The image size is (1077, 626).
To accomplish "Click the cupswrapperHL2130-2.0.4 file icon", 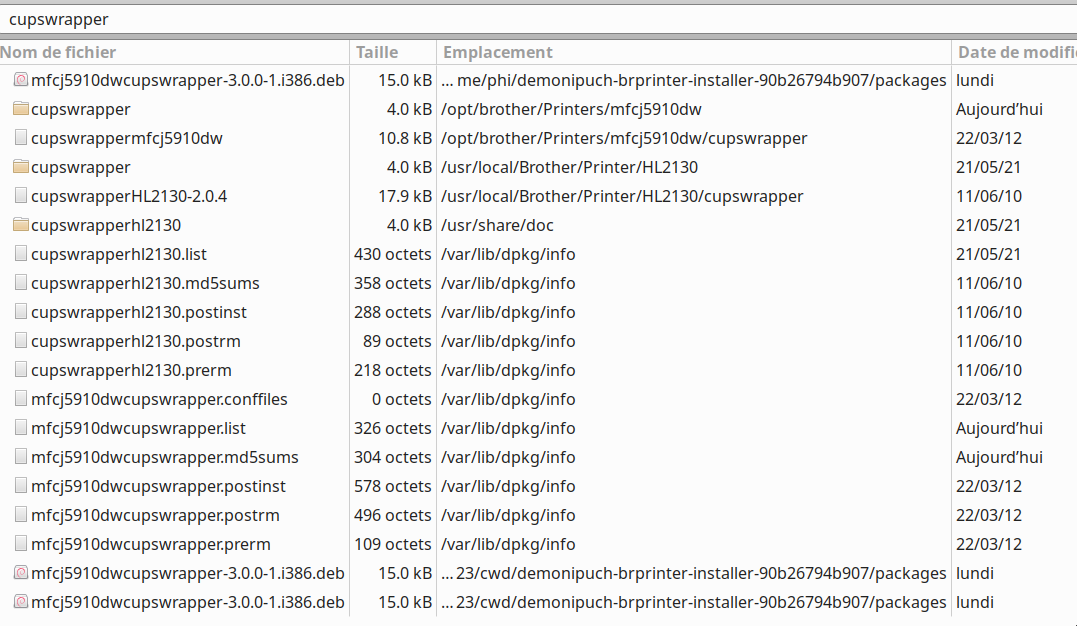I will [21, 196].
